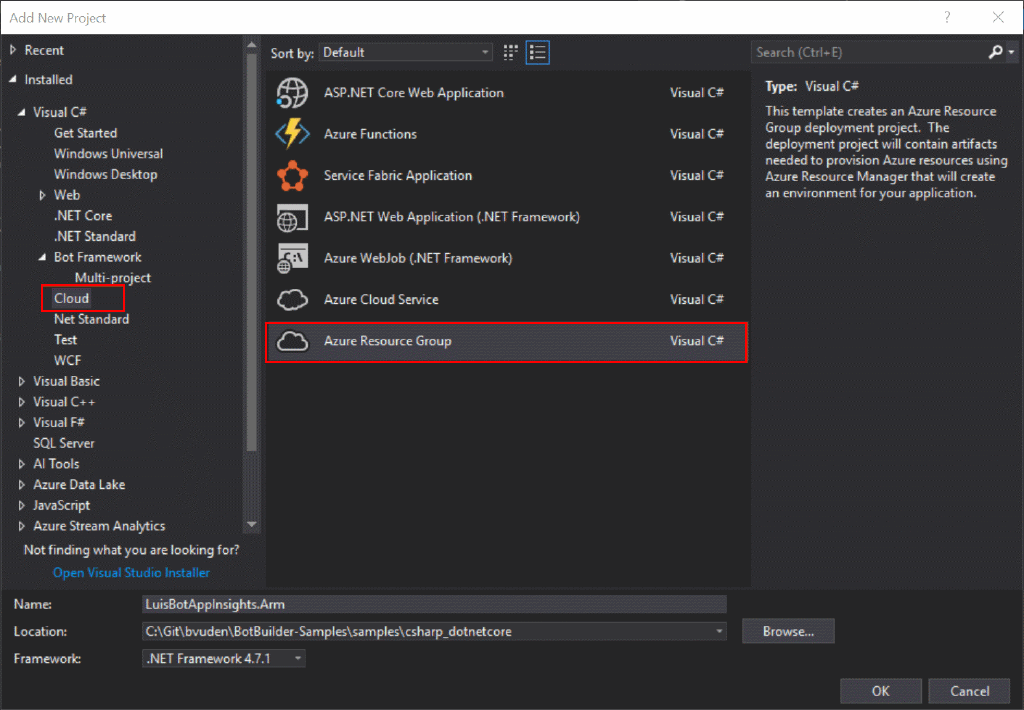Viewport: 1024px width, 710px height.
Task: Switch to small icons view
Action: point(510,52)
